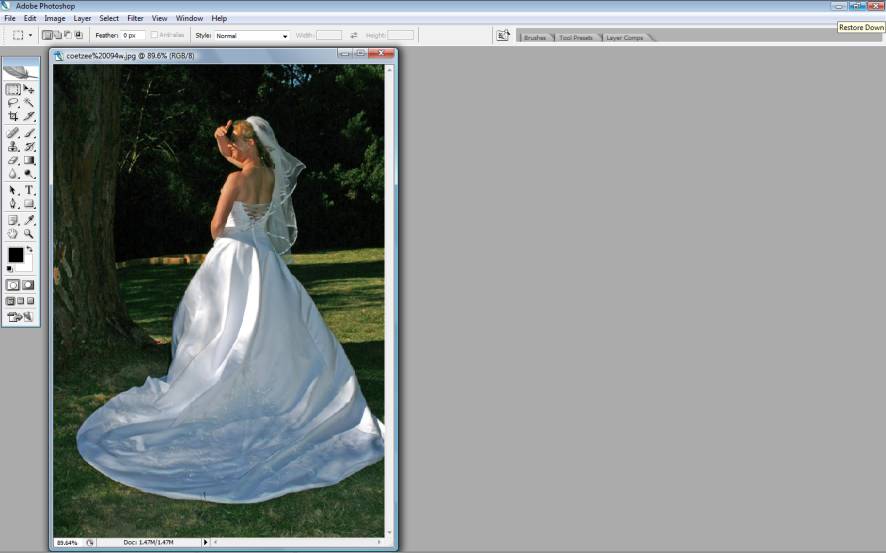Screen dimensions: 886x553
Task: Select the History Brush tool
Action: (x=29, y=146)
